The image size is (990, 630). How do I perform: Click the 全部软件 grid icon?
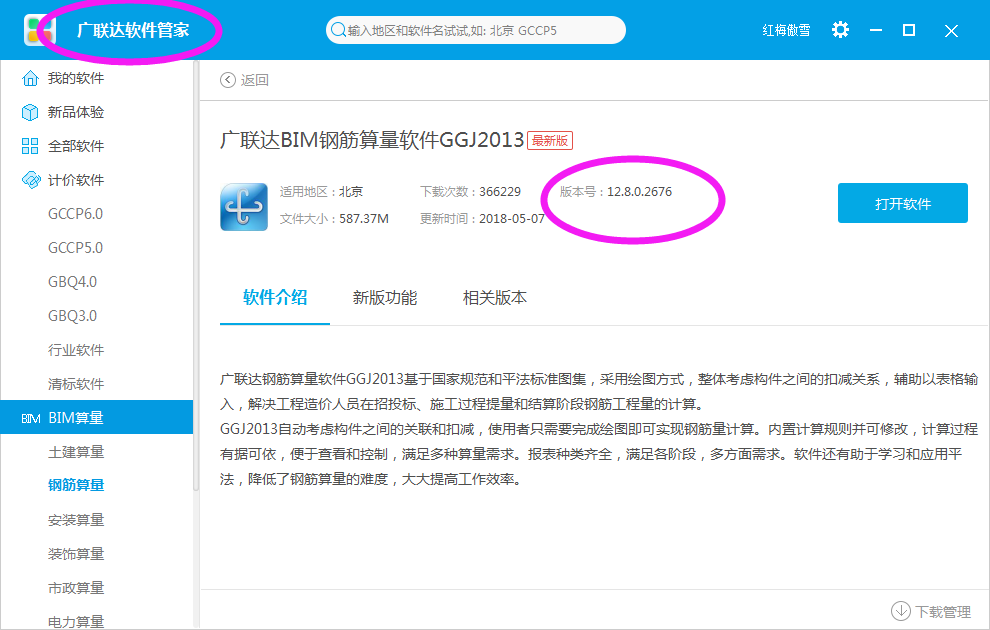pyautogui.click(x=30, y=146)
